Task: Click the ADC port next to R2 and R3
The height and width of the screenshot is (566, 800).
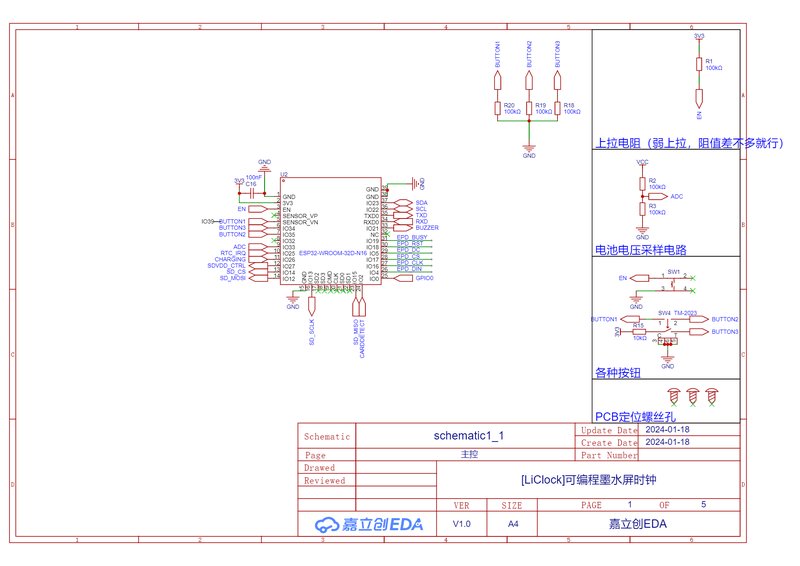Action: [658, 196]
